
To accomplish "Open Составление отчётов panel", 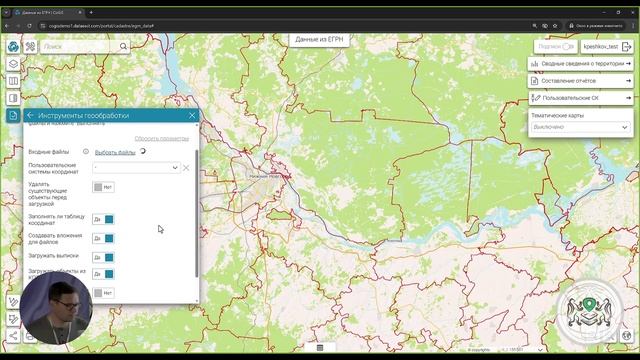I will tap(580, 81).
